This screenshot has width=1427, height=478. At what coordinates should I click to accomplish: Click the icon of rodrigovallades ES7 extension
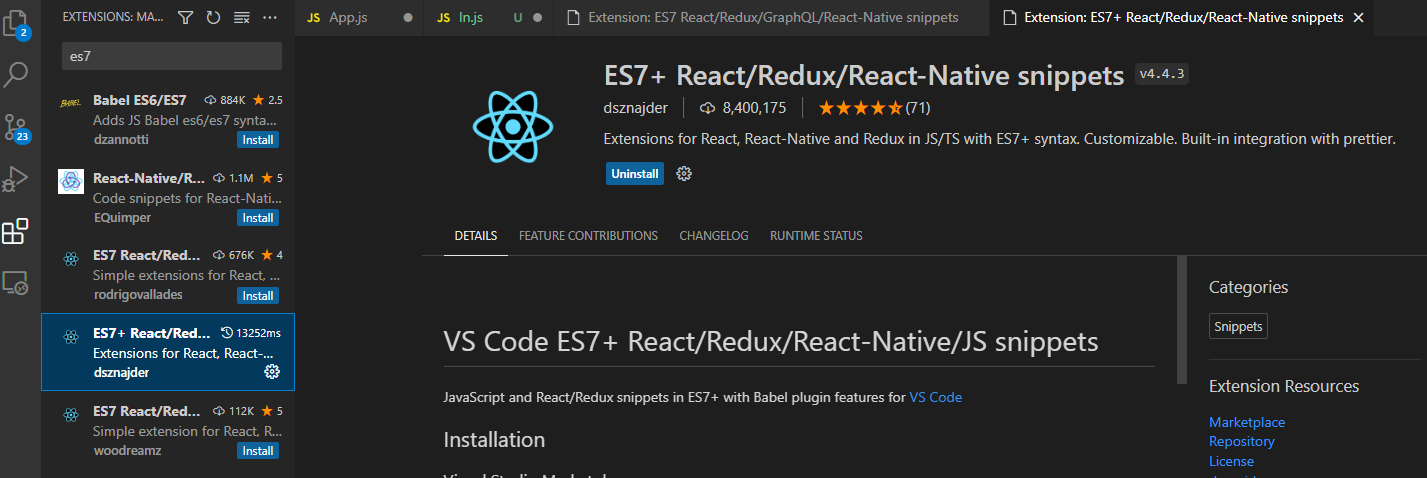tap(70, 258)
